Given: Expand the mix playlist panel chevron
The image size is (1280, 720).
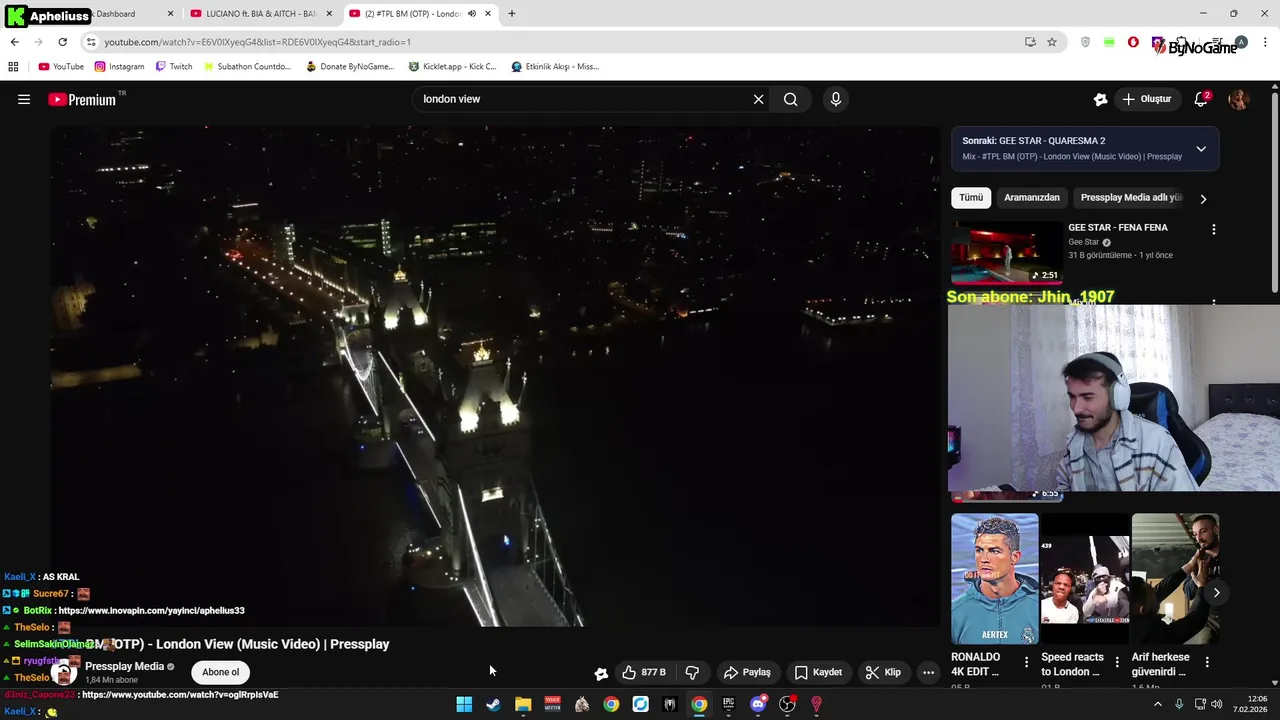Looking at the screenshot, I should (x=1201, y=149).
